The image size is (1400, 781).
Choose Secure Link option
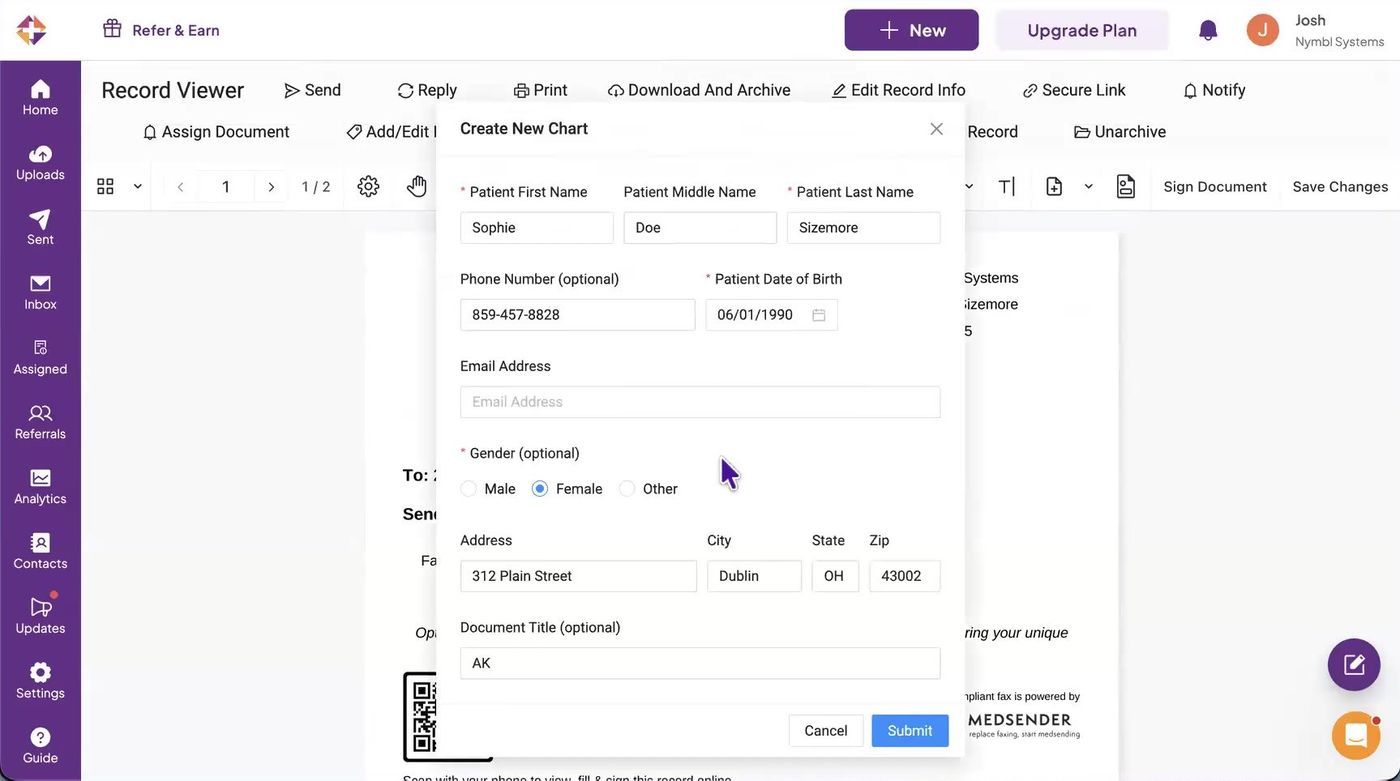(x=1074, y=90)
